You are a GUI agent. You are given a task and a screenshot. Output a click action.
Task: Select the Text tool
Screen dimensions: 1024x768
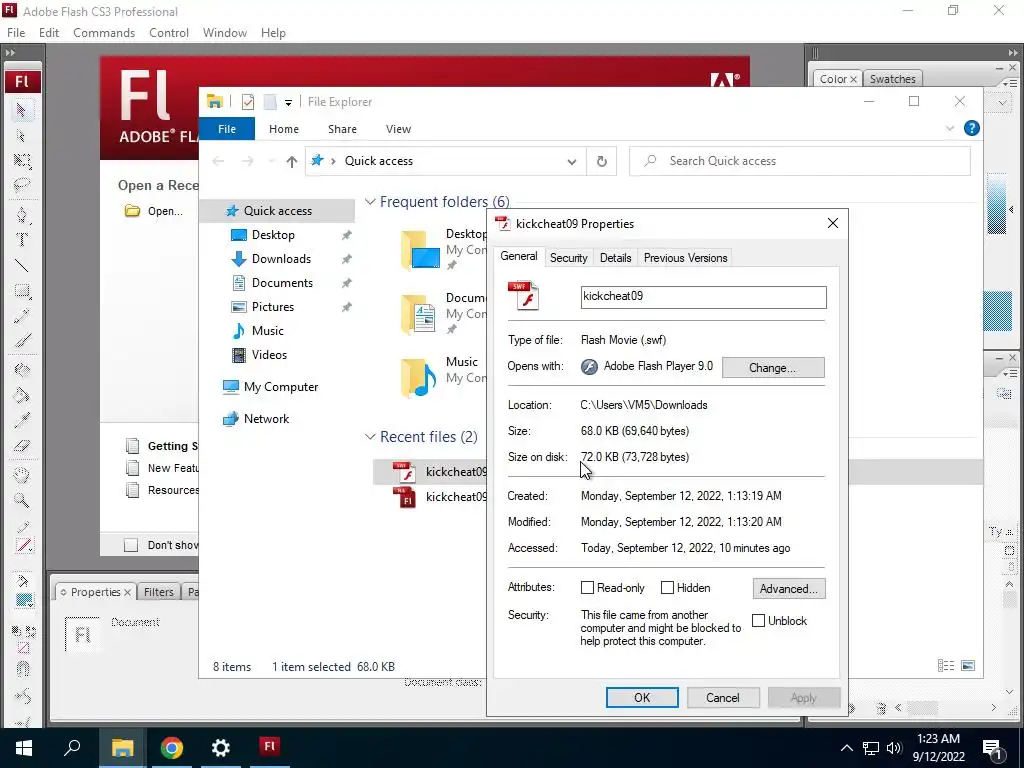[22, 240]
